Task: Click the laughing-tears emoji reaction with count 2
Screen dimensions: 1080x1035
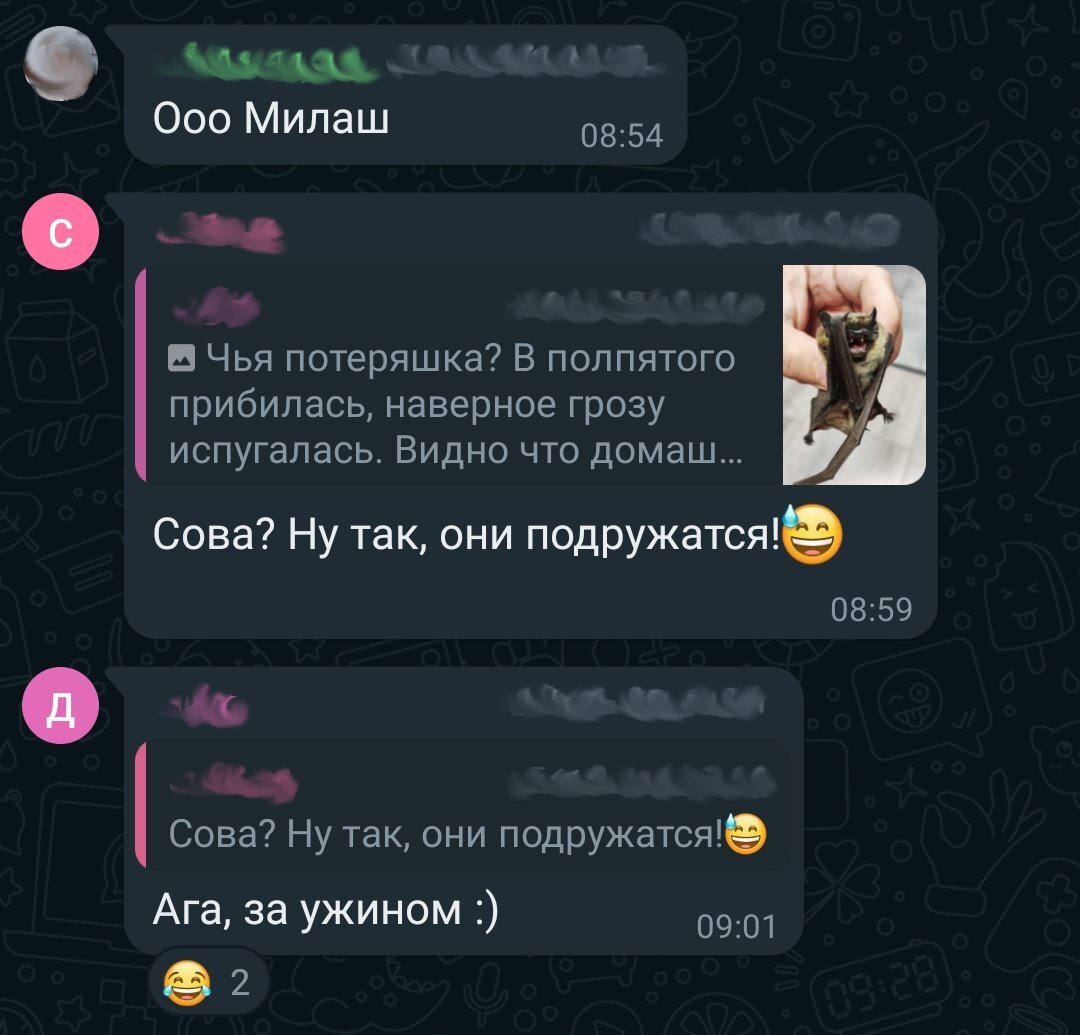Action: (x=207, y=982)
